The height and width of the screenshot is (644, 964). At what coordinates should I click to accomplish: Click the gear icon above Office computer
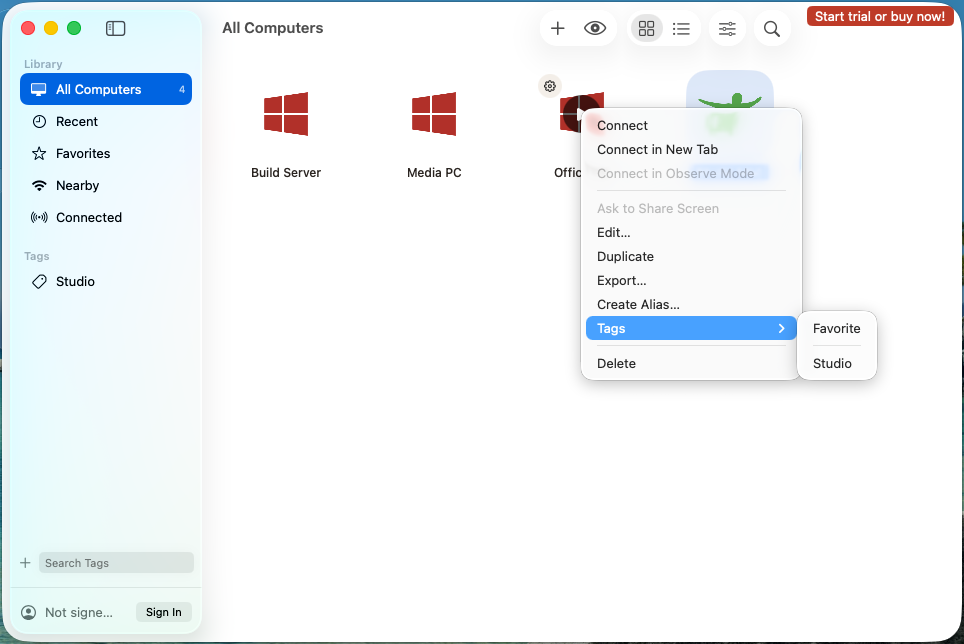coord(550,86)
